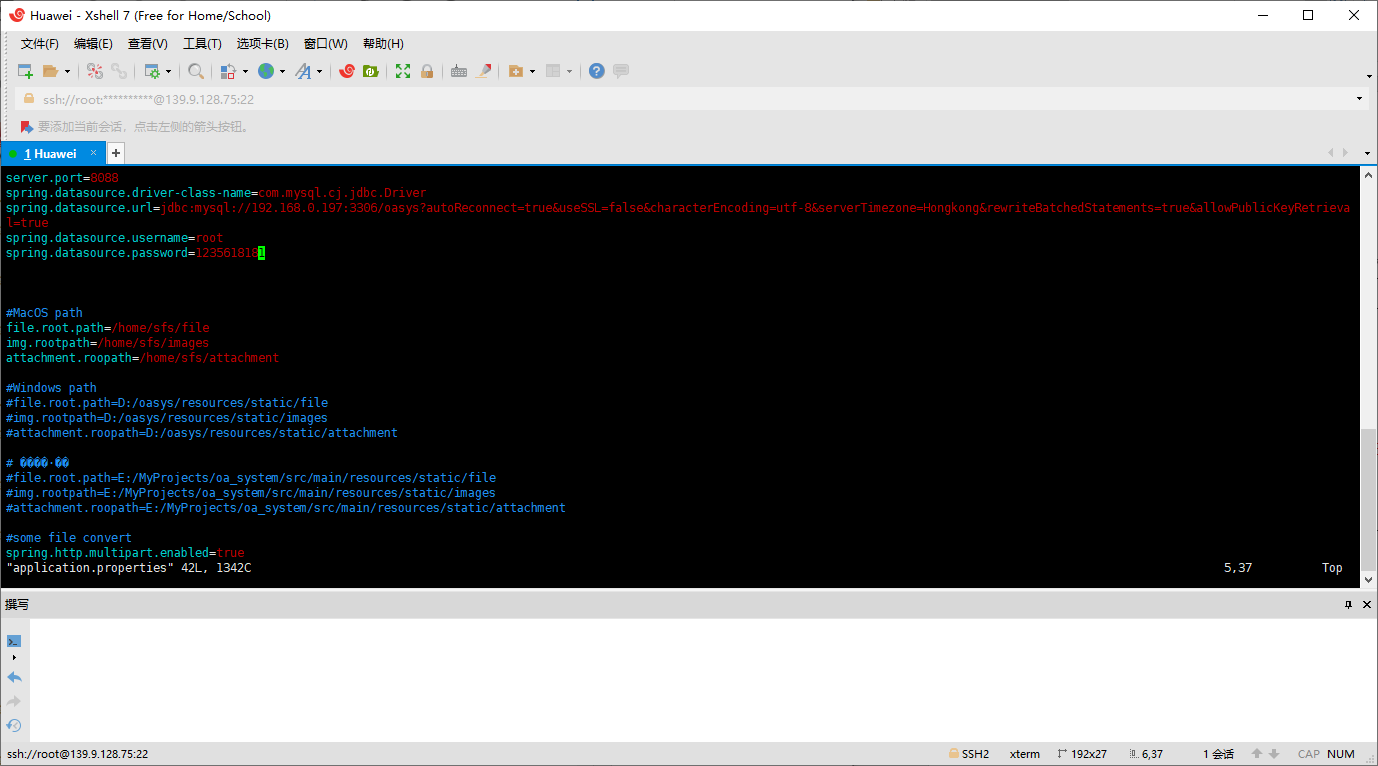Open the 窗口(W) menu
This screenshot has height=766, width=1378.
326,44
